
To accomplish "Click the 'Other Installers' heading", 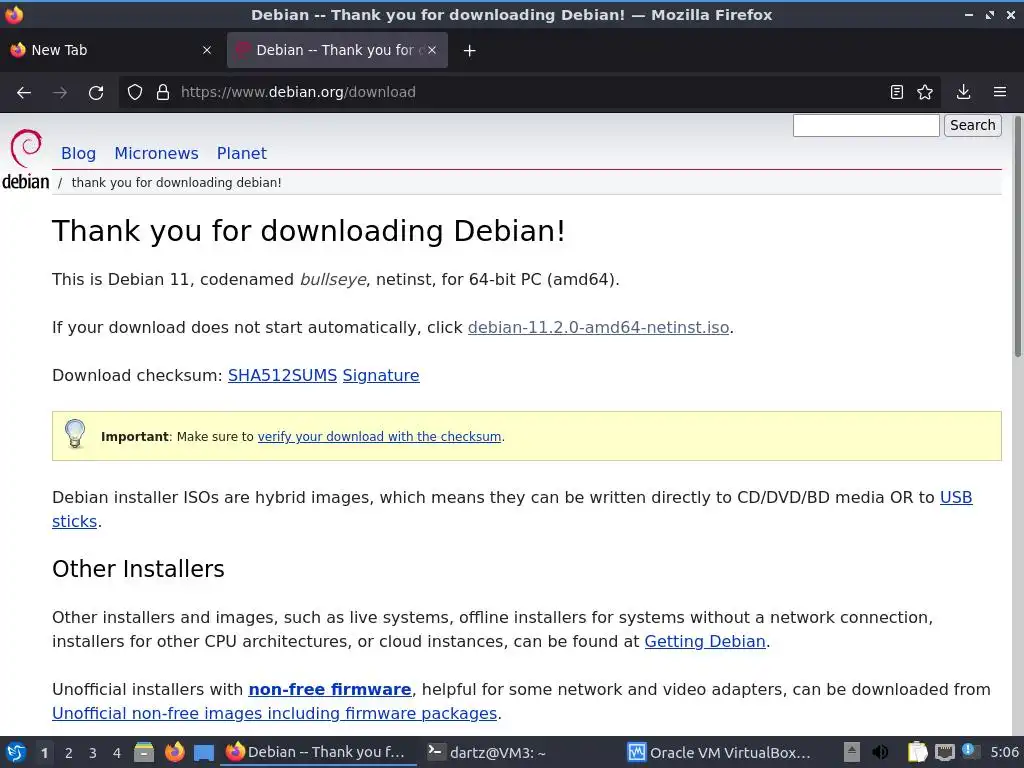I will [x=138, y=569].
